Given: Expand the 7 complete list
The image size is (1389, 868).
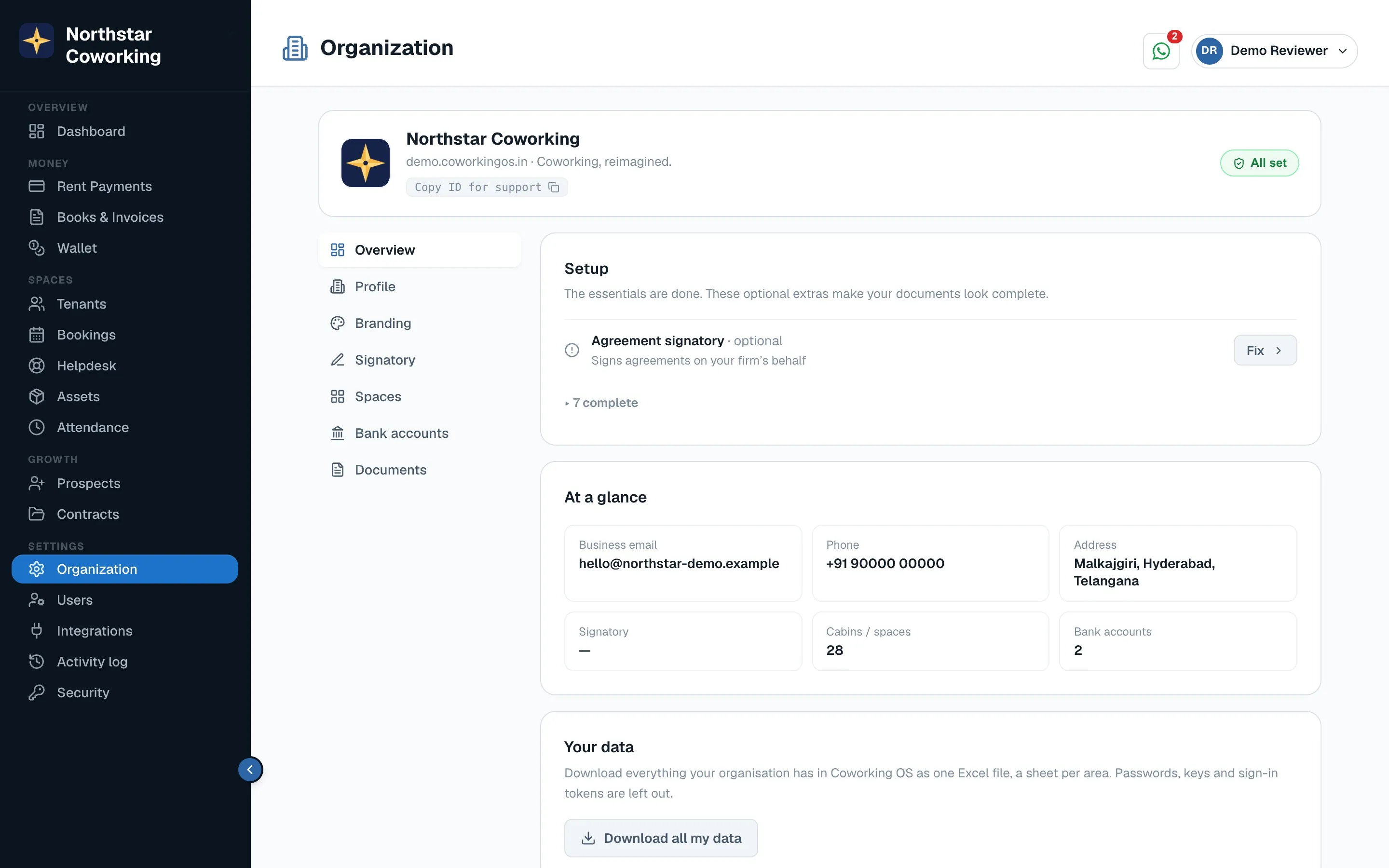Looking at the screenshot, I should 601,403.
